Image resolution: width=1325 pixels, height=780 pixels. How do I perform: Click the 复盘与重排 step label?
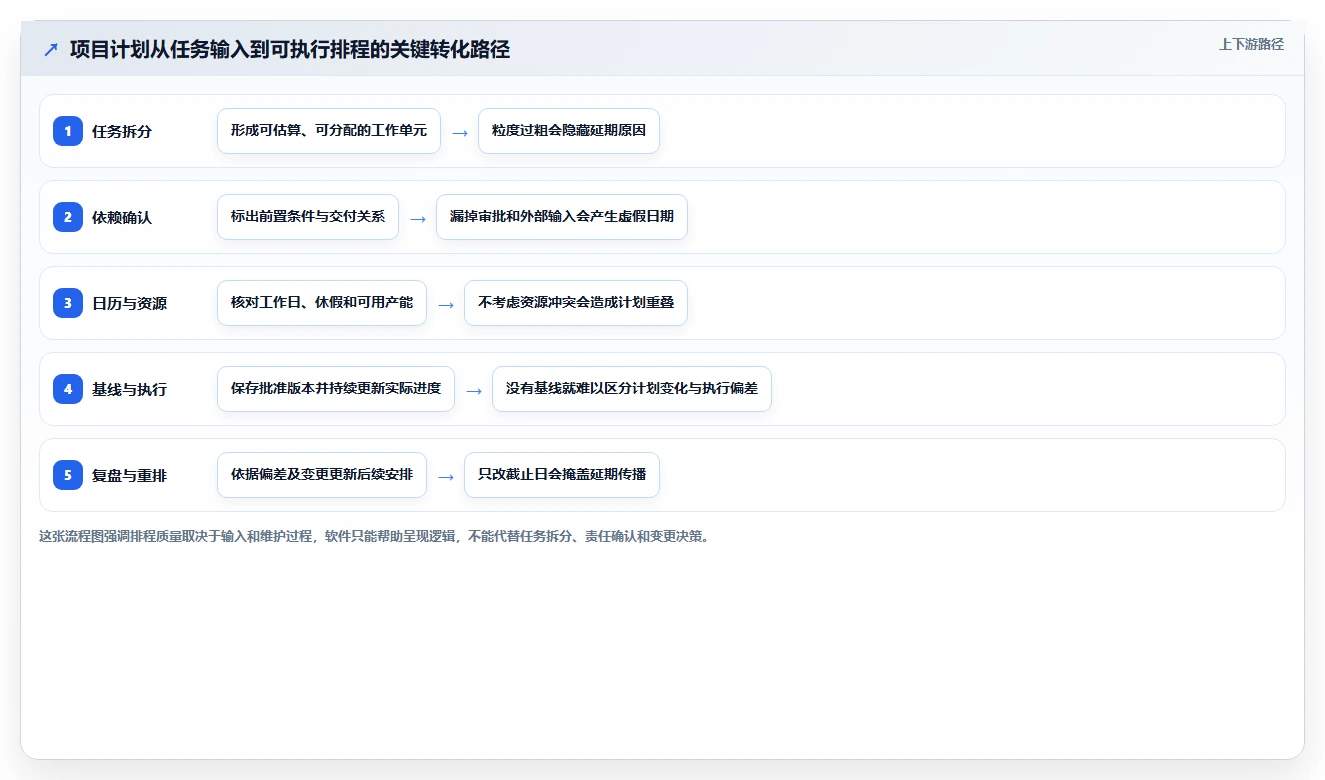coord(129,475)
